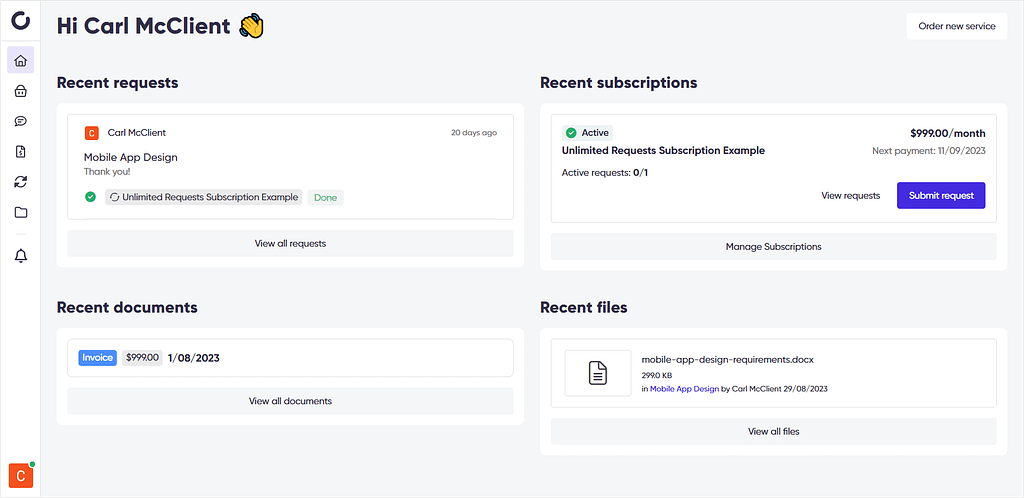Open the invoice documents sidebar icon
The image size is (1024, 498).
(21, 151)
